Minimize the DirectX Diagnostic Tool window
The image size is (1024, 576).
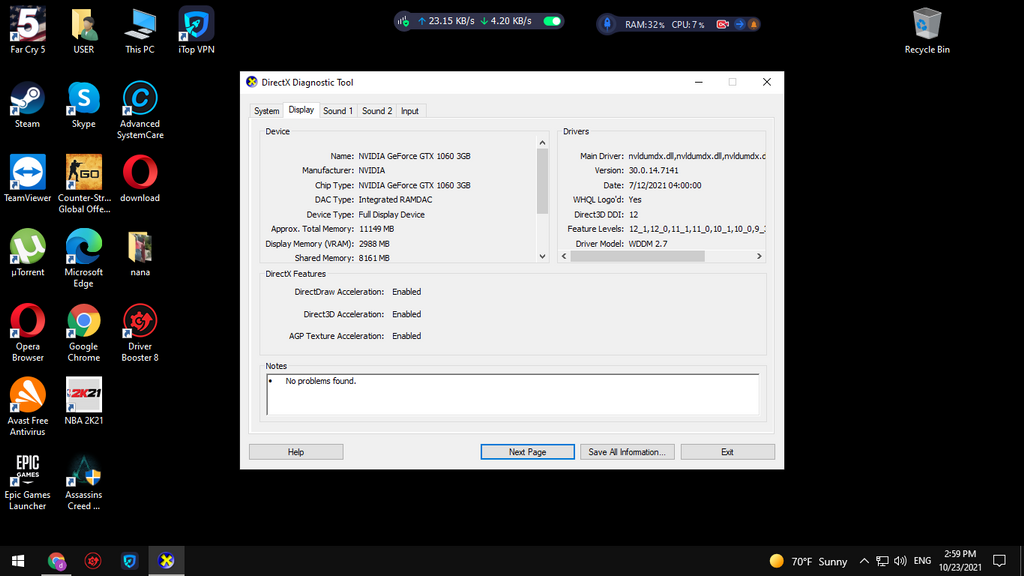coord(699,82)
